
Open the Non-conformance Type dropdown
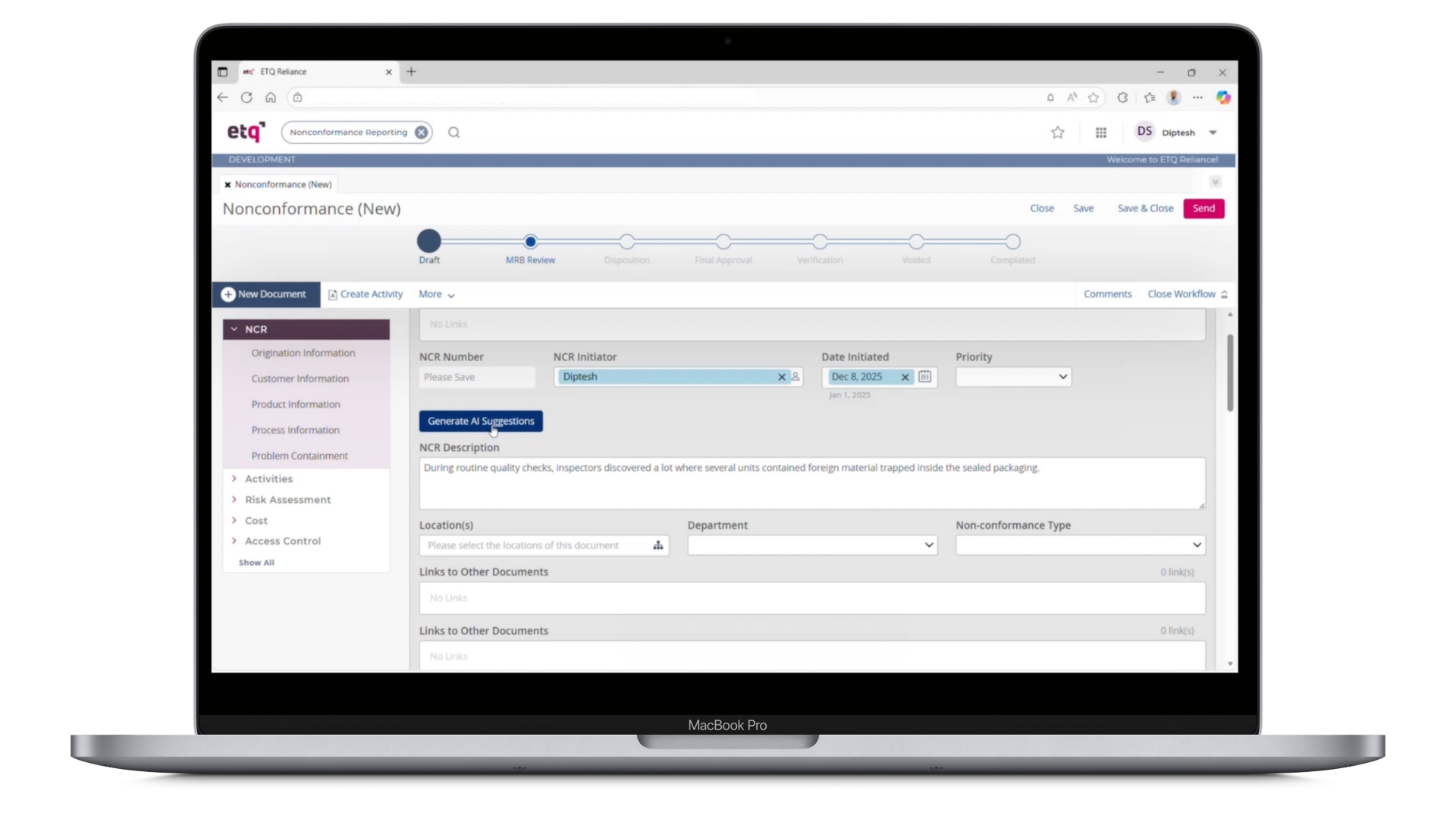coord(1079,545)
